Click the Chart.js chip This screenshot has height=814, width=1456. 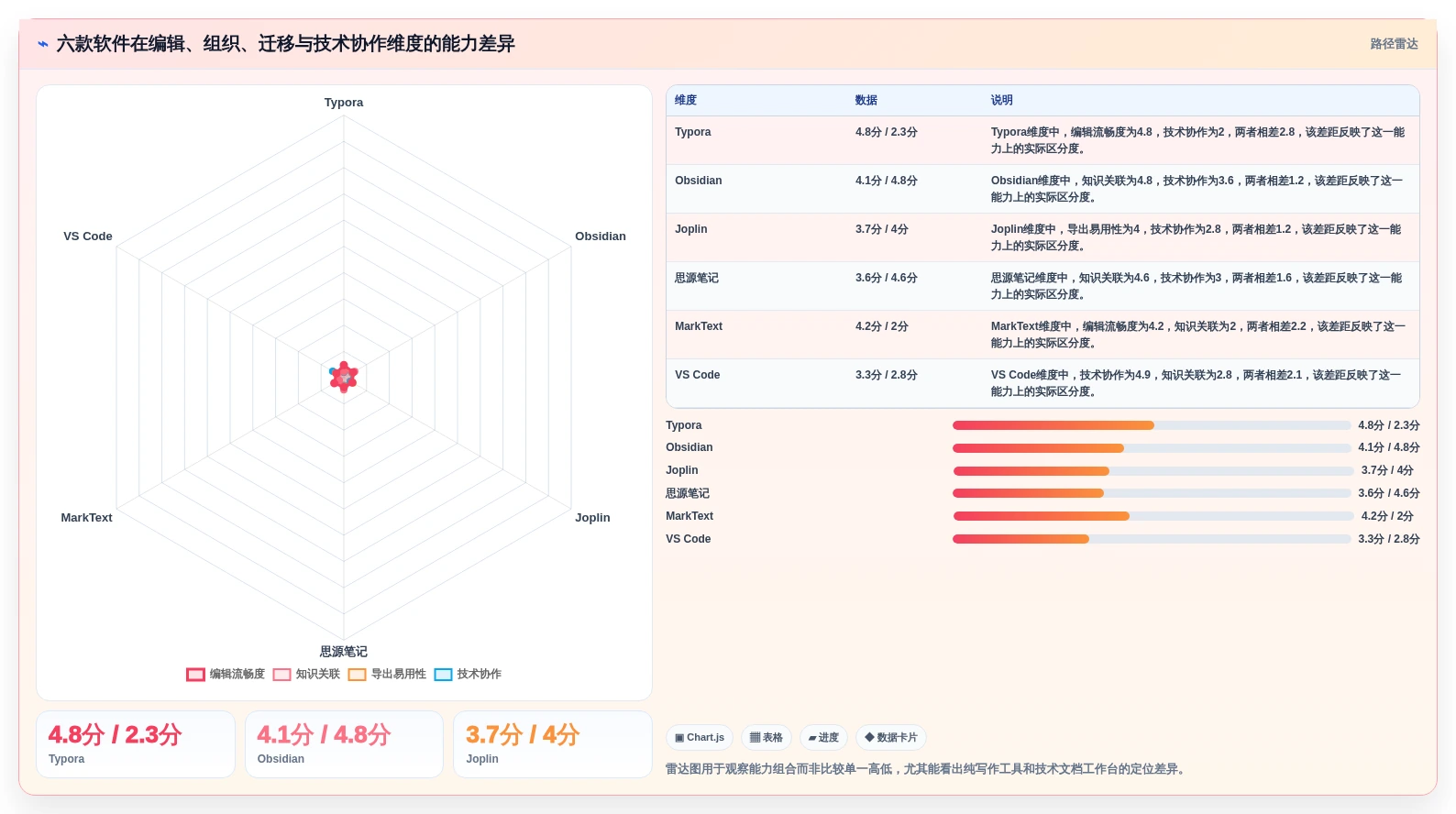[x=700, y=737]
